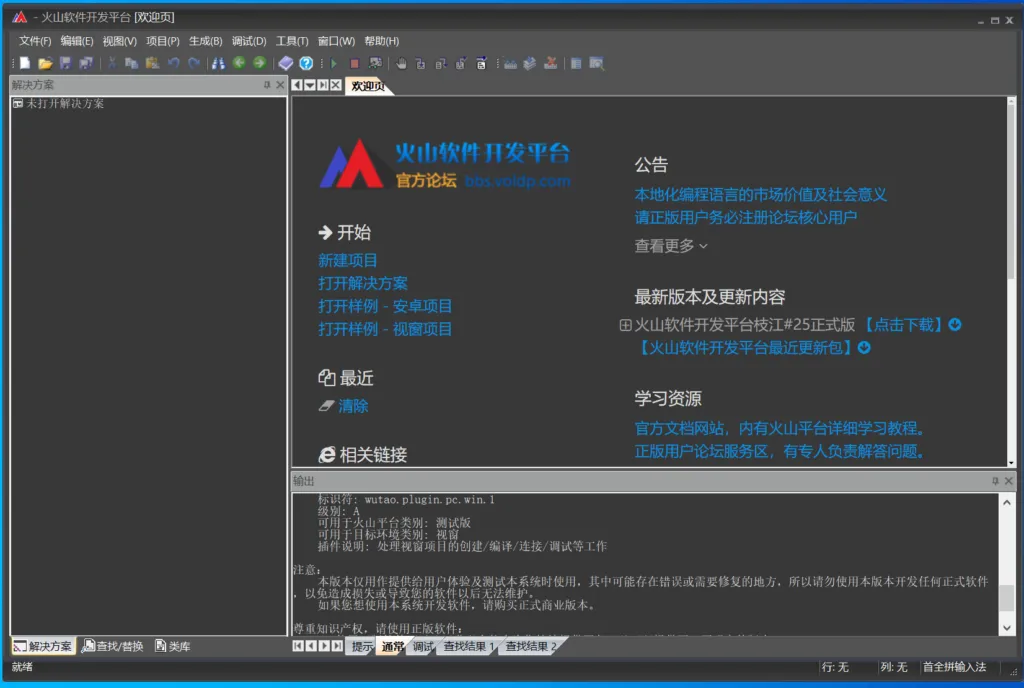The width and height of the screenshot is (1024, 688).
Task: Open the 查找结果 1 tab
Action: (468, 646)
